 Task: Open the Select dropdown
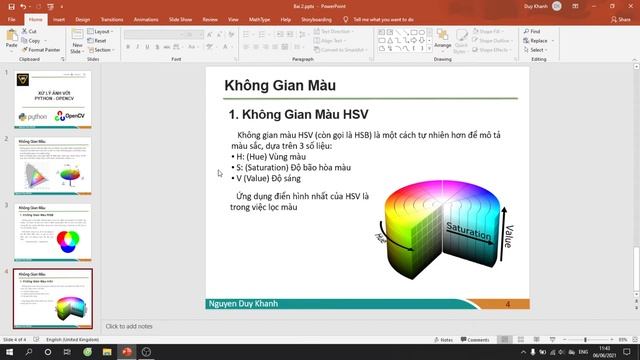(x=536, y=50)
